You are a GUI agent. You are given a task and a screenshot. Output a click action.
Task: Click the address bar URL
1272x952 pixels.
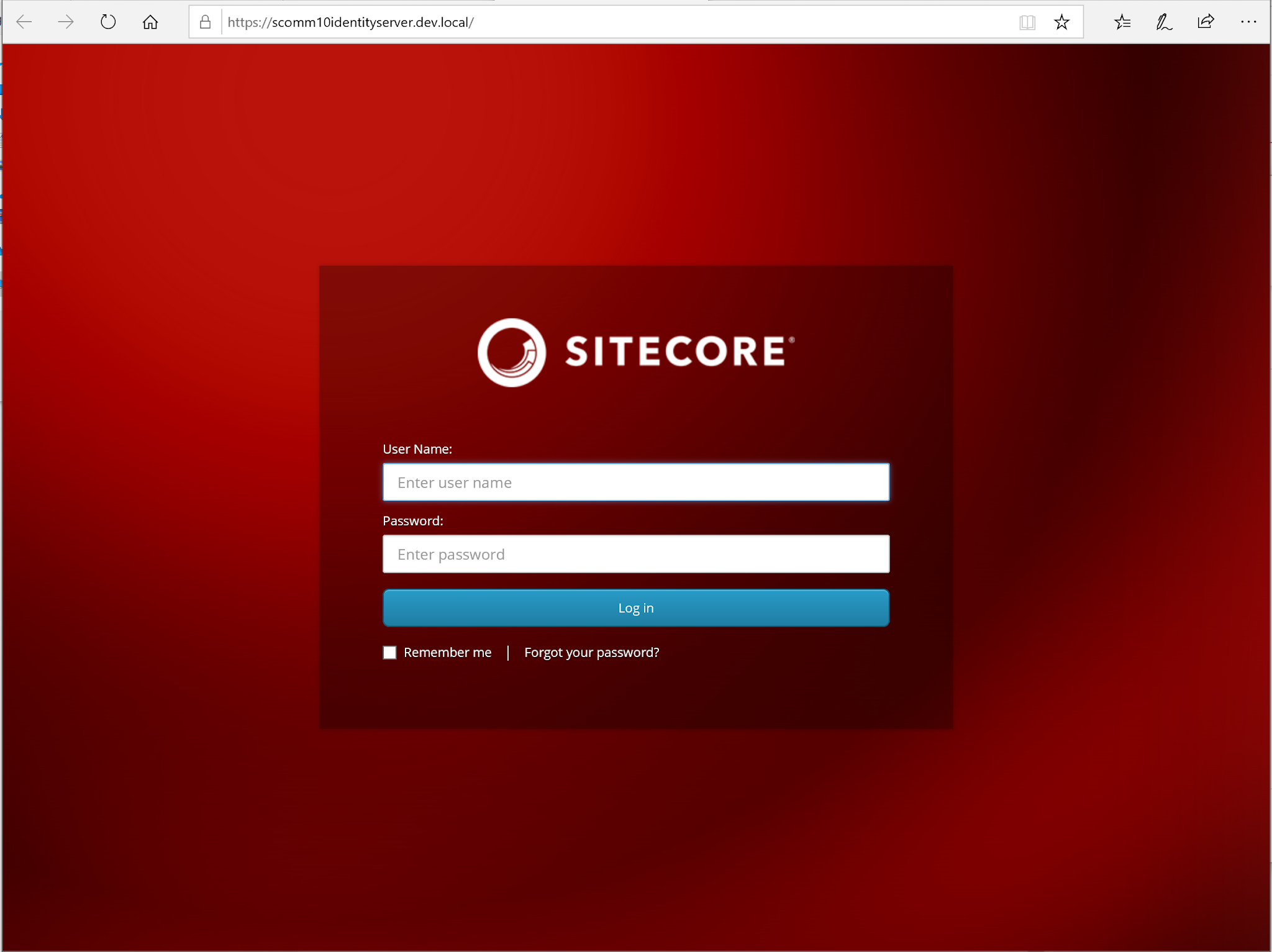click(x=351, y=22)
